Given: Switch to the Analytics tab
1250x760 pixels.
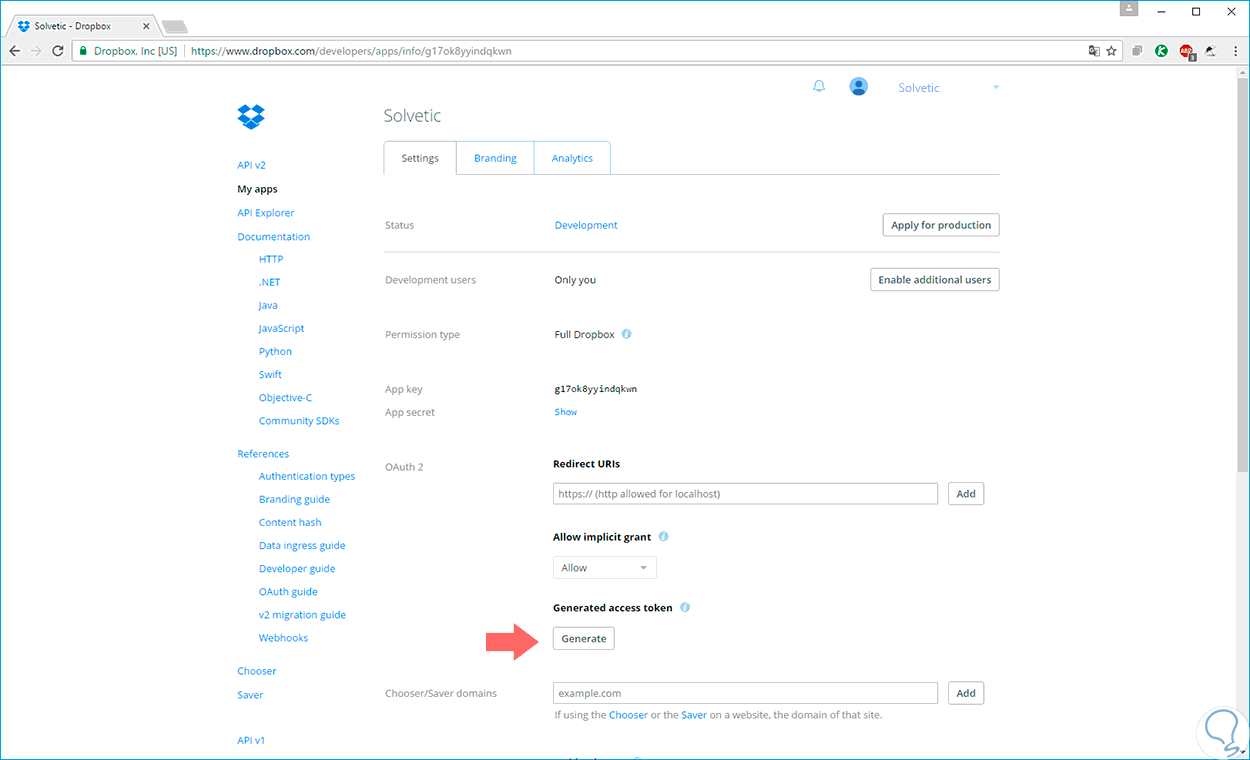Looking at the screenshot, I should (x=572, y=158).
